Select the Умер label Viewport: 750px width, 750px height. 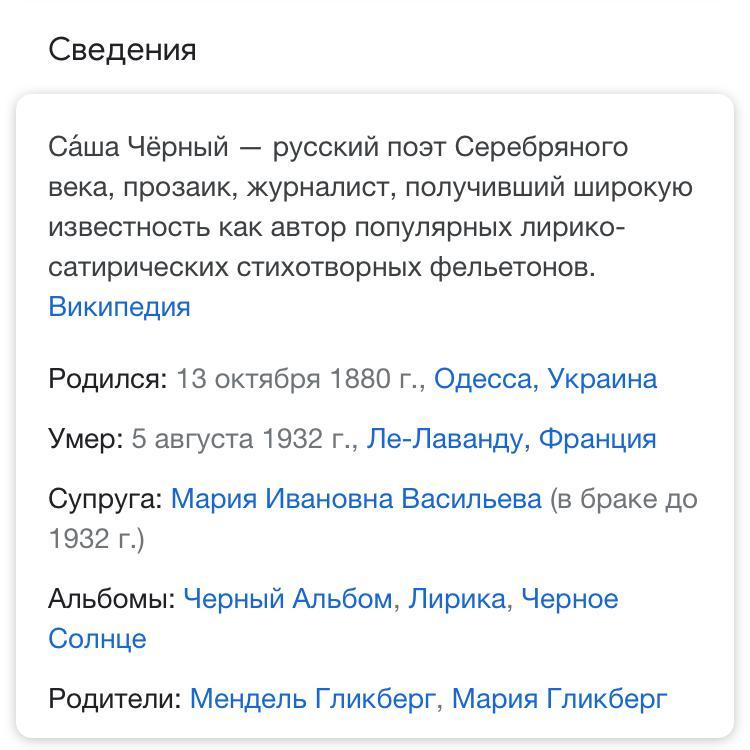tap(86, 439)
